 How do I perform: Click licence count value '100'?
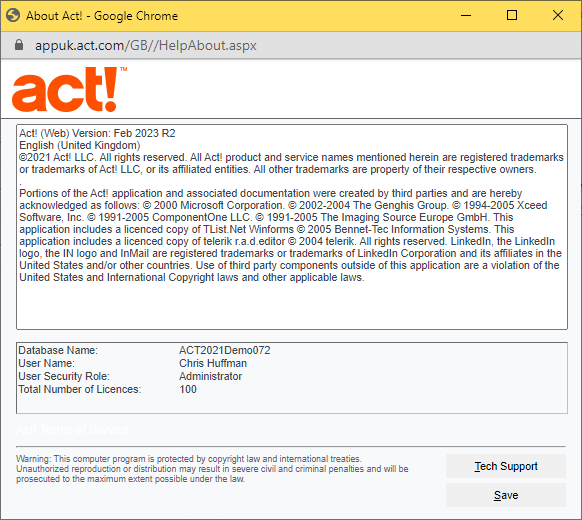(188, 389)
